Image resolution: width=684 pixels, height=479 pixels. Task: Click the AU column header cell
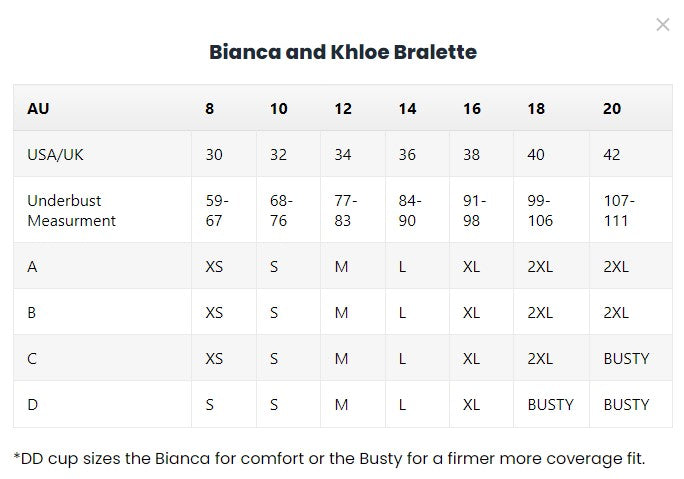38,109
